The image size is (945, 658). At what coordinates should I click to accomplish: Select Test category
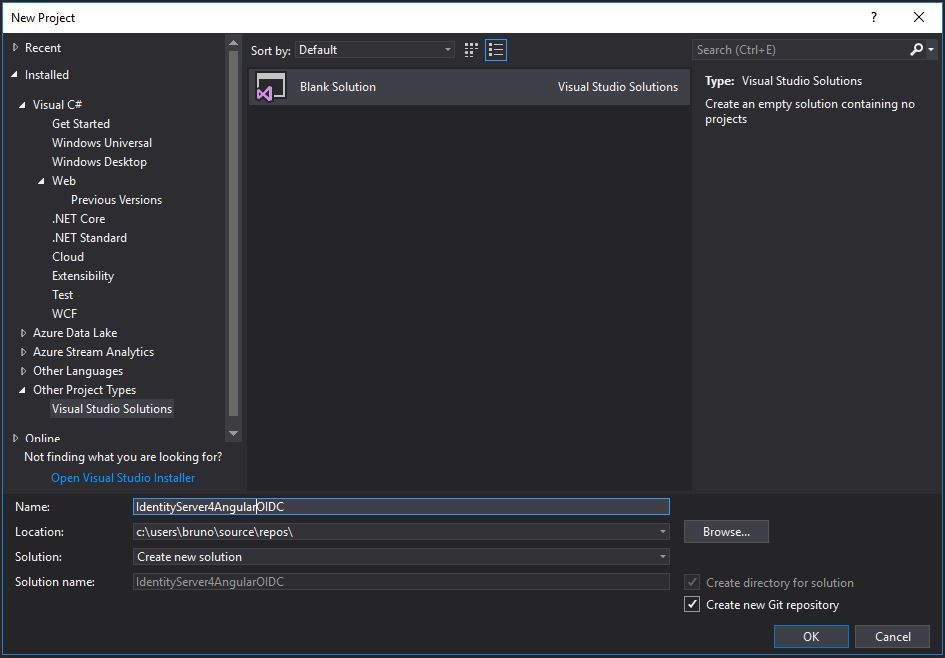pos(63,295)
